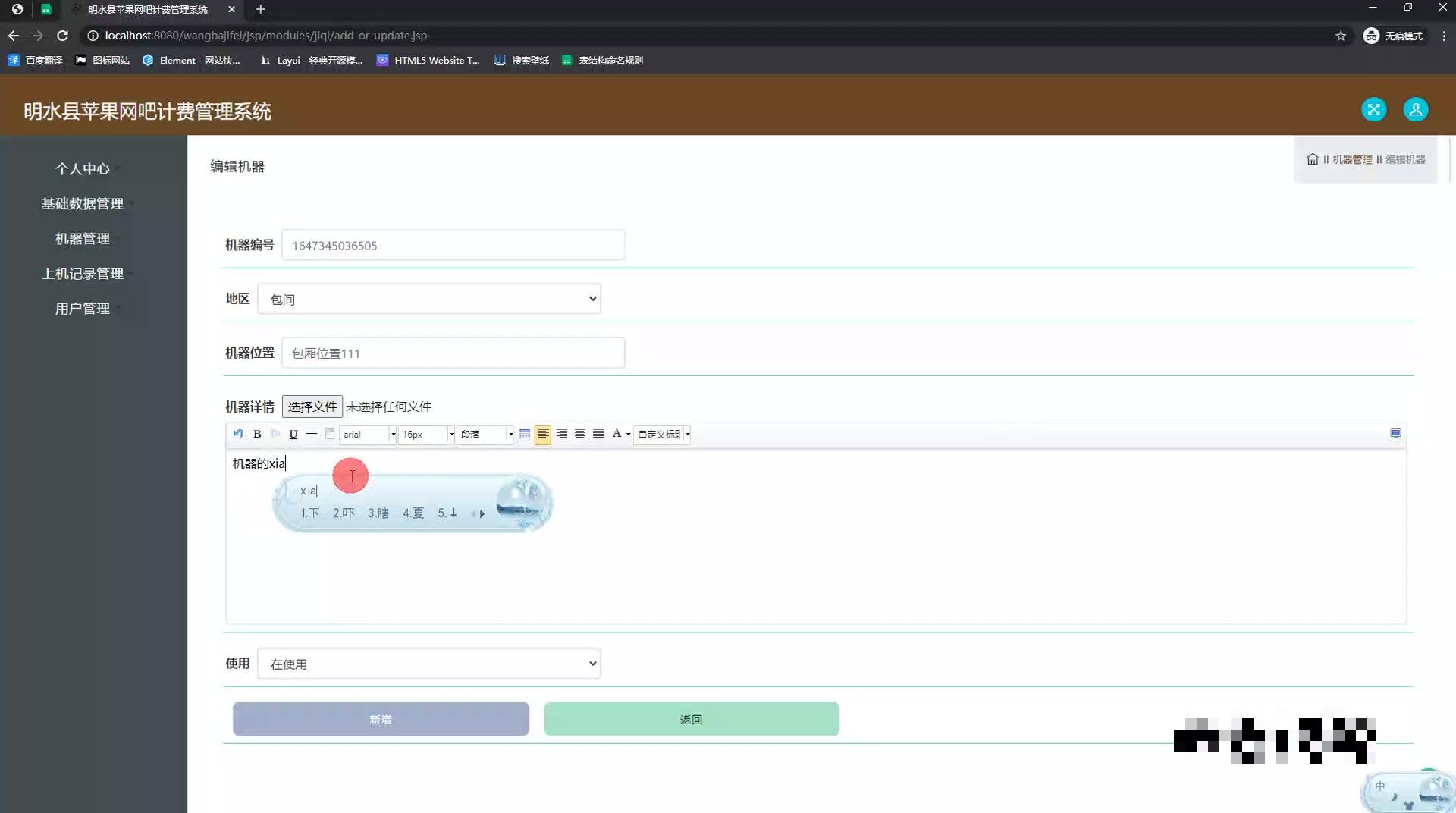The height and width of the screenshot is (813, 1456).
Task: Toggle left alignment in editor toolbar
Action: click(543, 434)
